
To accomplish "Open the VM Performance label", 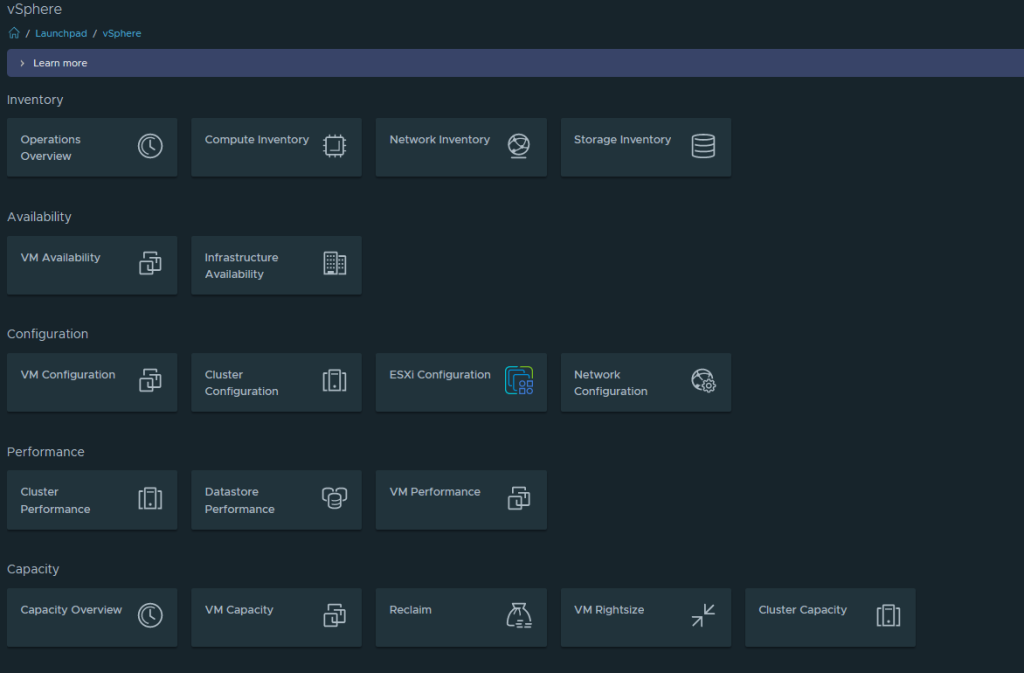I will 435,492.
